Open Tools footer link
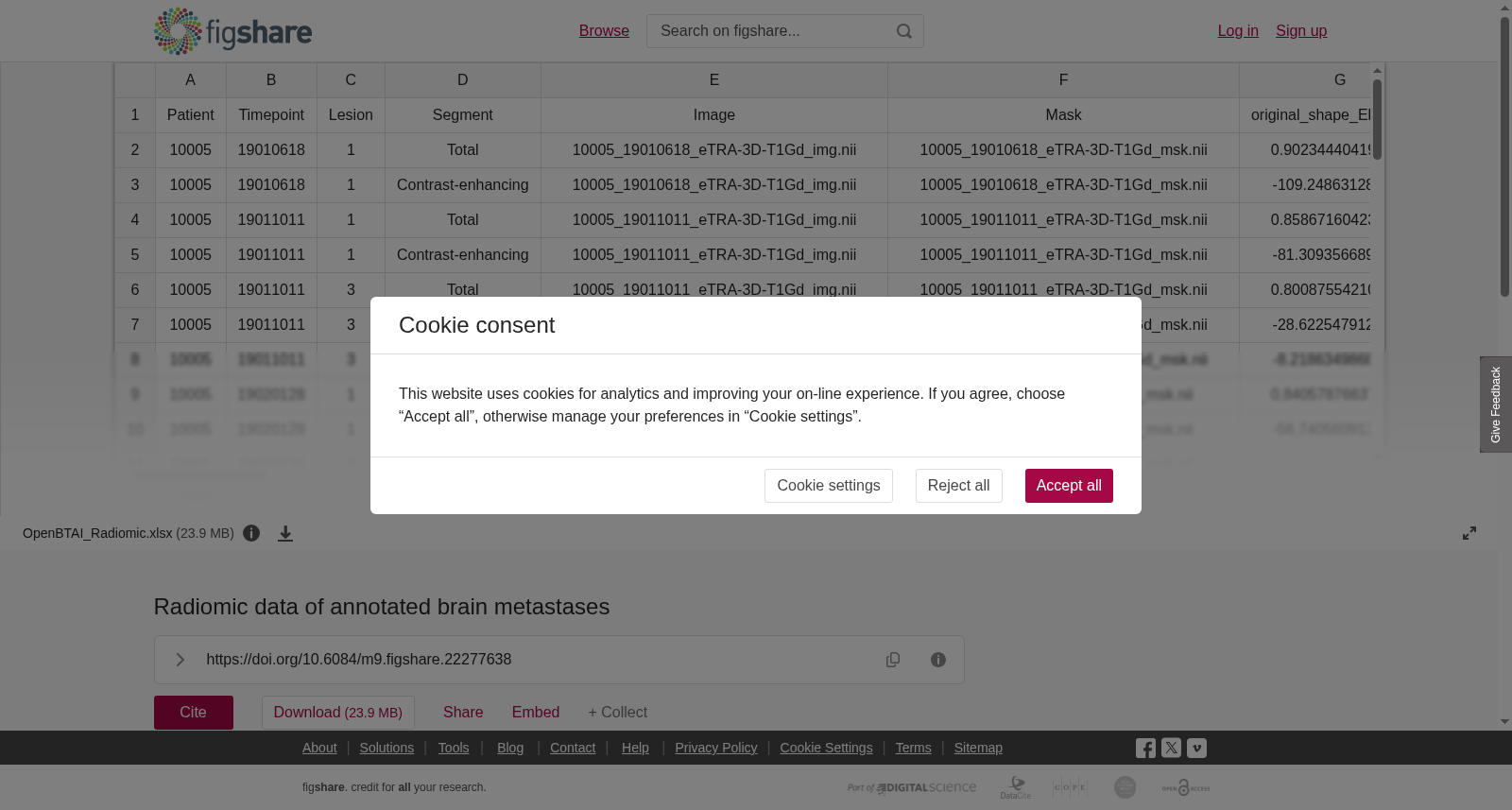Viewport: 1512px width, 810px height. (x=454, y=748)
